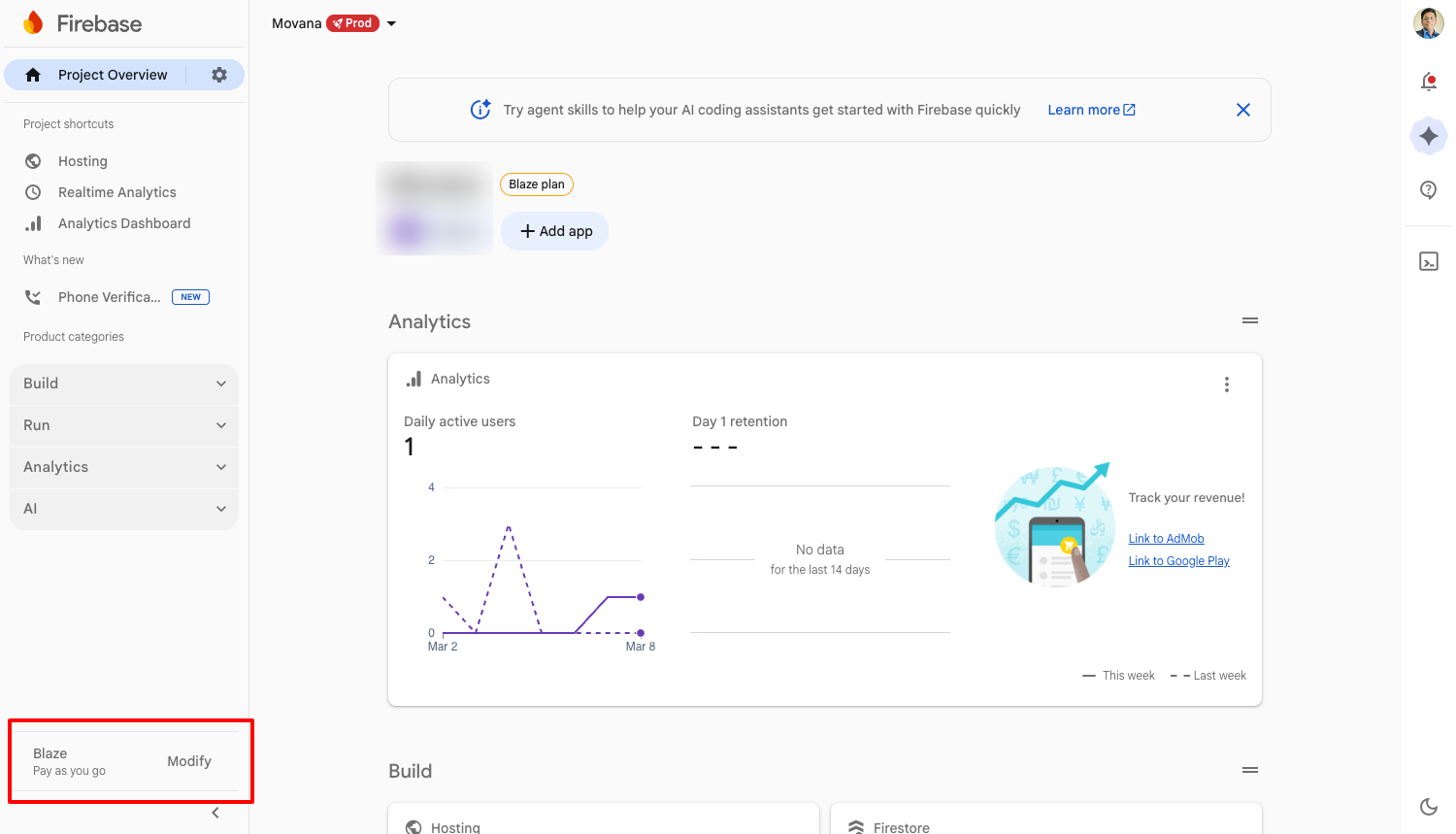1456x834 pixels.
Task: Click the revenue tracking illustration
Action: (x=1053, y=525)
